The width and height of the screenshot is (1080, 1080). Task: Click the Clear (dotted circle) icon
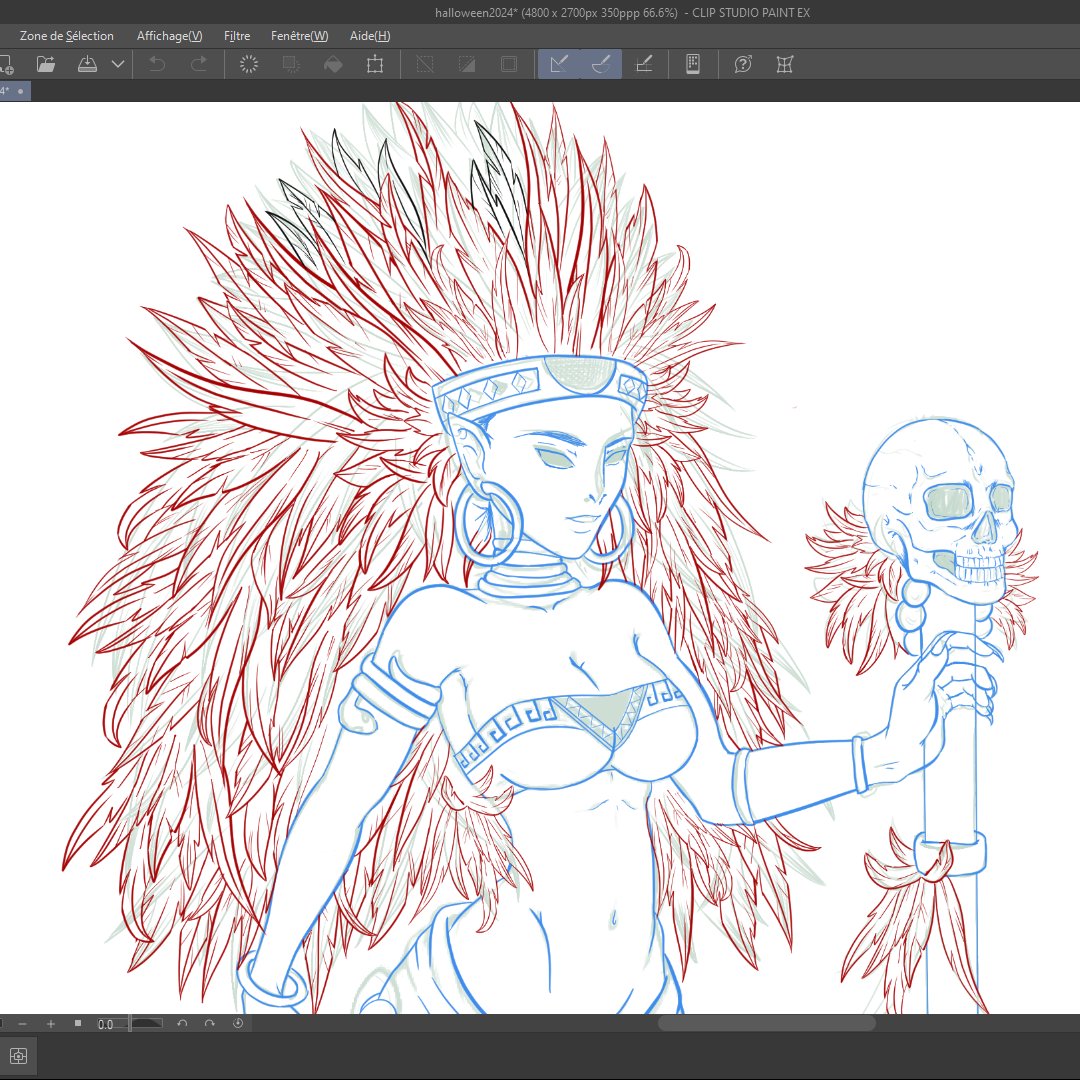[249, 64]
